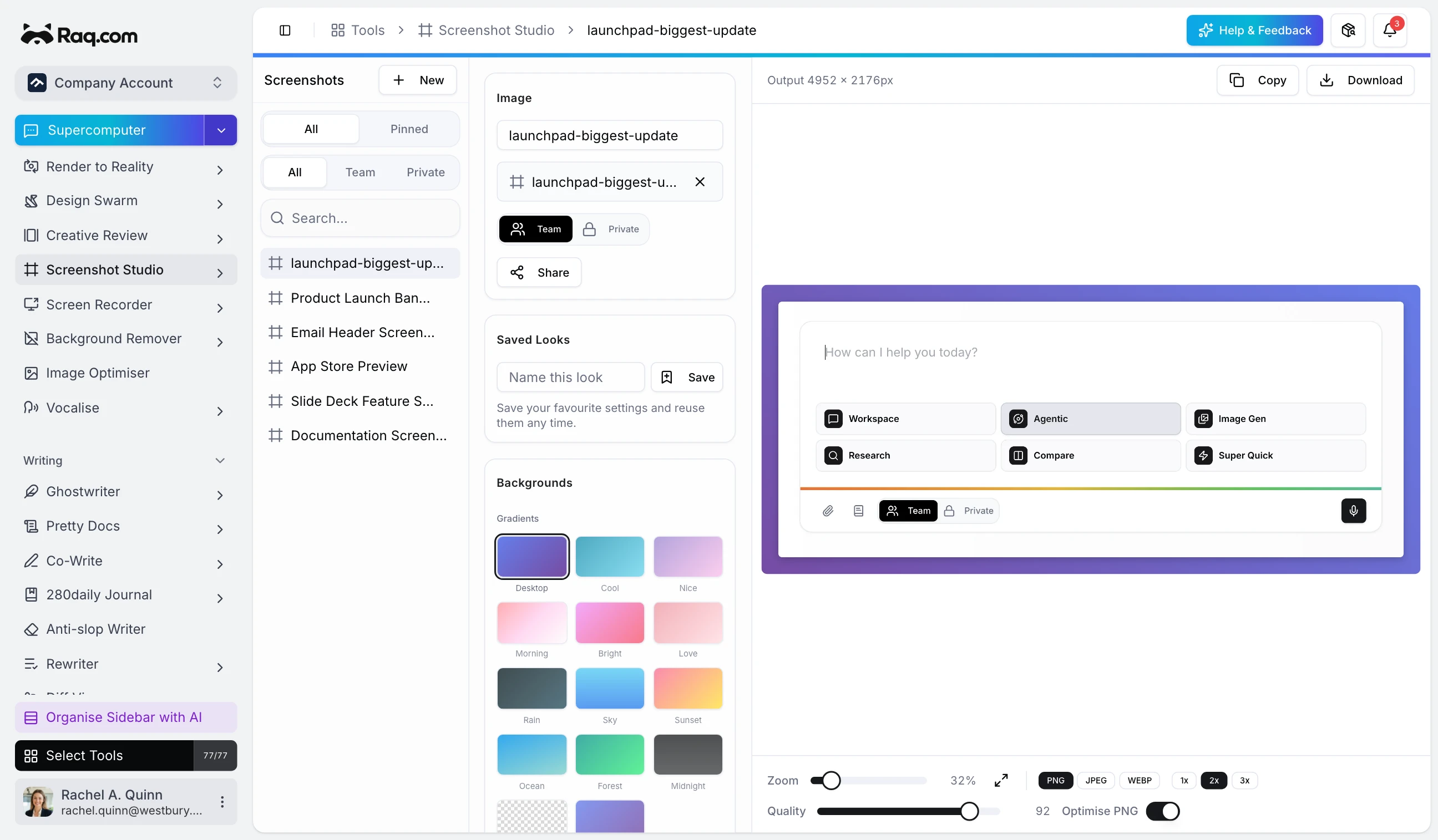
Task: Select the Research mode card
Action: (x=905, y=455)
